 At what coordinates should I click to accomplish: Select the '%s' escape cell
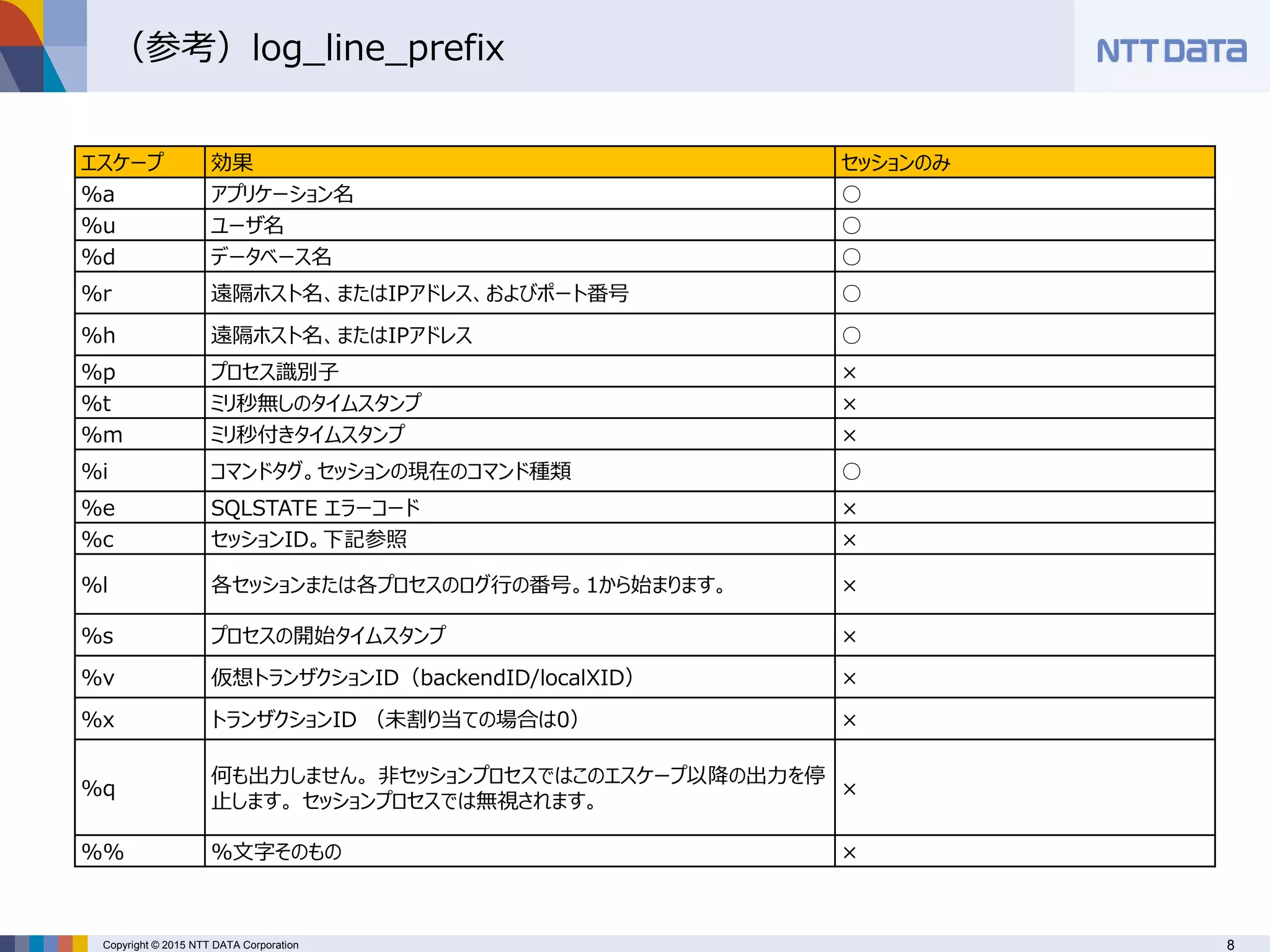140,635
